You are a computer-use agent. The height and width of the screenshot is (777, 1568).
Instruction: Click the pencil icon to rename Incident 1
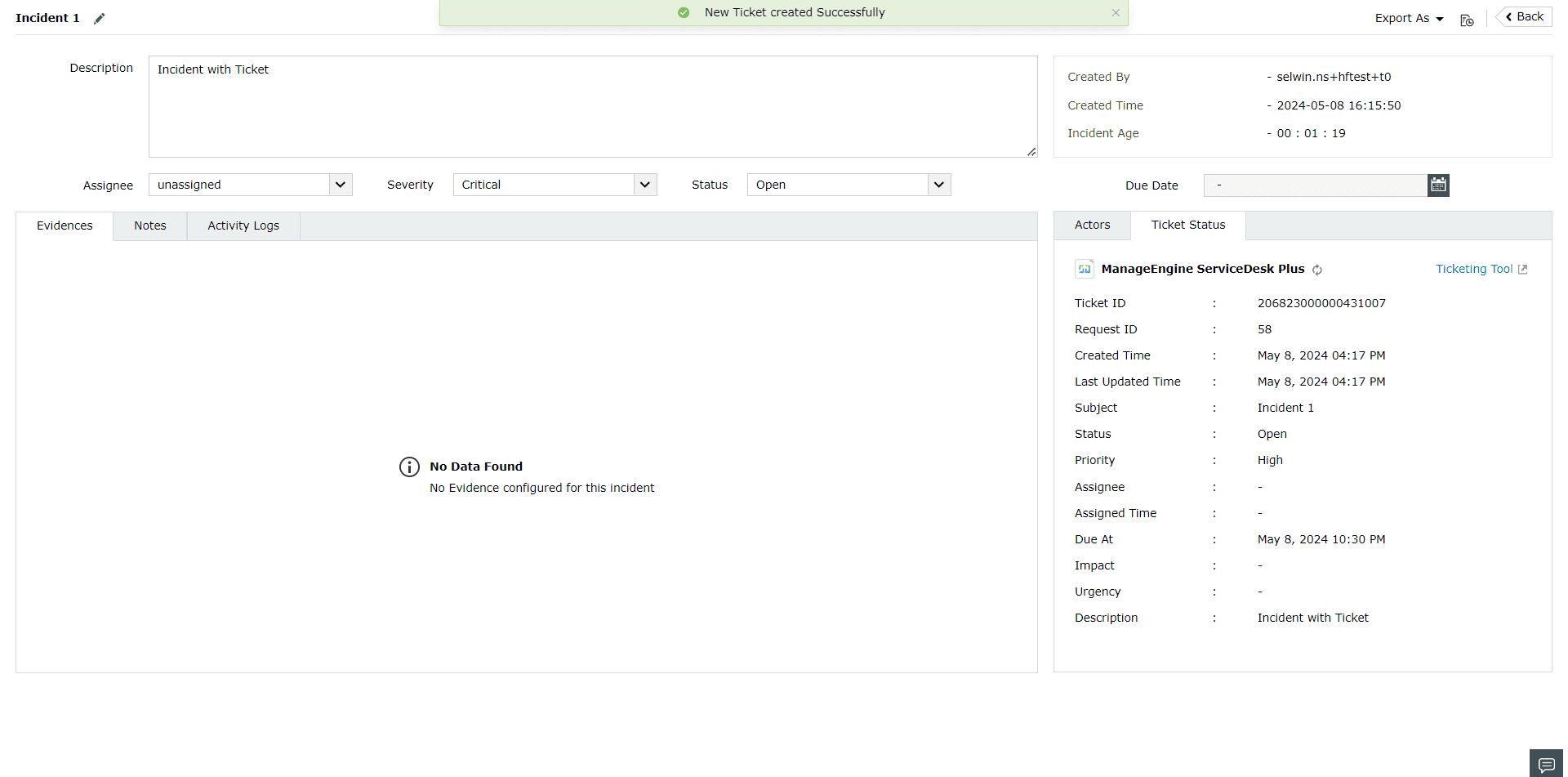[99, 17]
